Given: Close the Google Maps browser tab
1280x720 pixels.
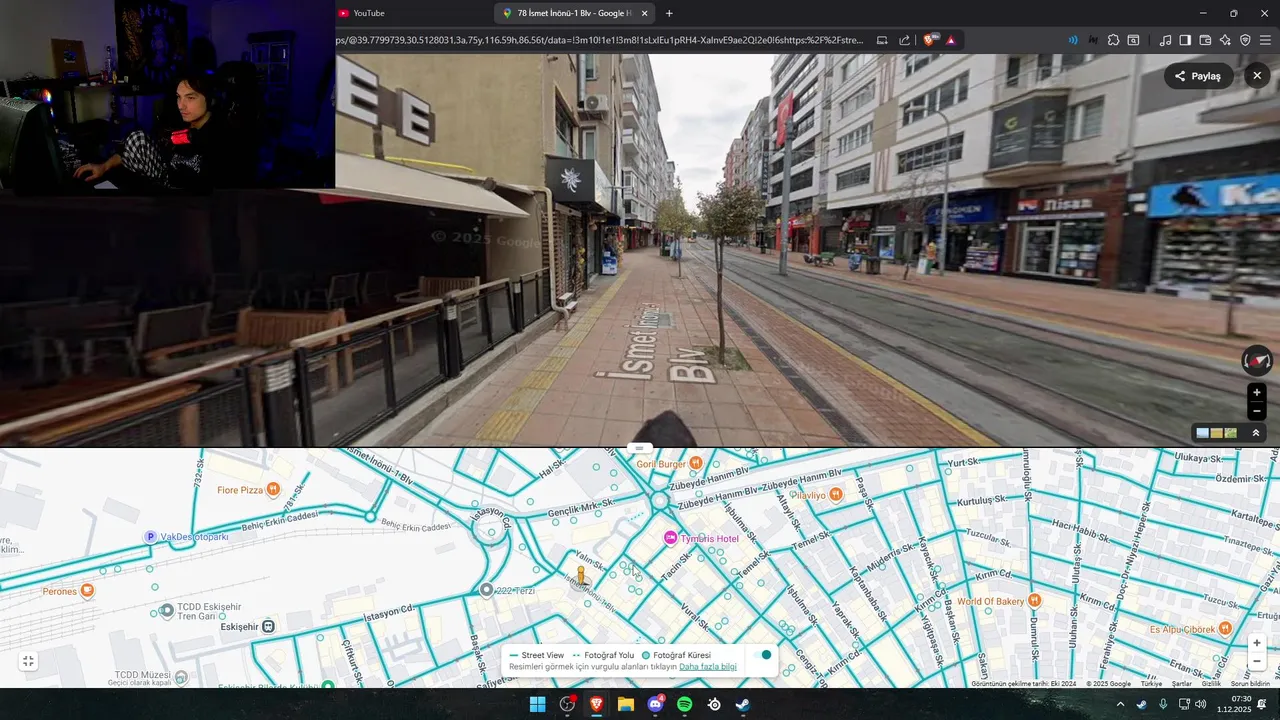Looking at the screenshot, I should point(644,13).
